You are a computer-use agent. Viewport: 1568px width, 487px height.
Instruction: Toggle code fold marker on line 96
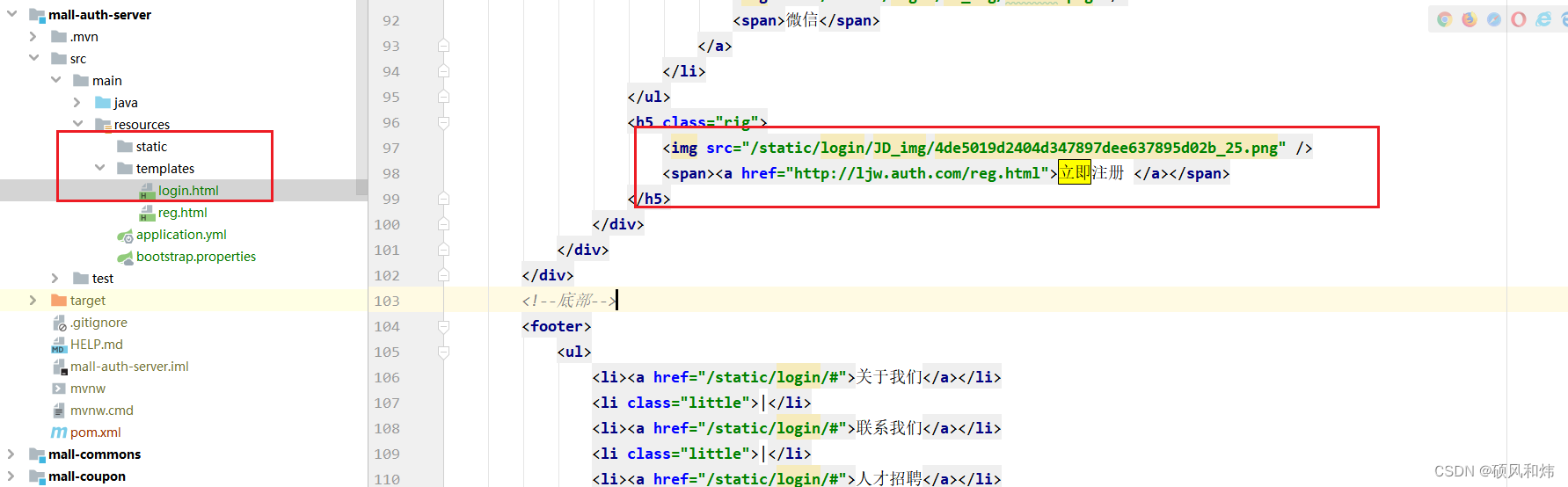coord(444,122)
